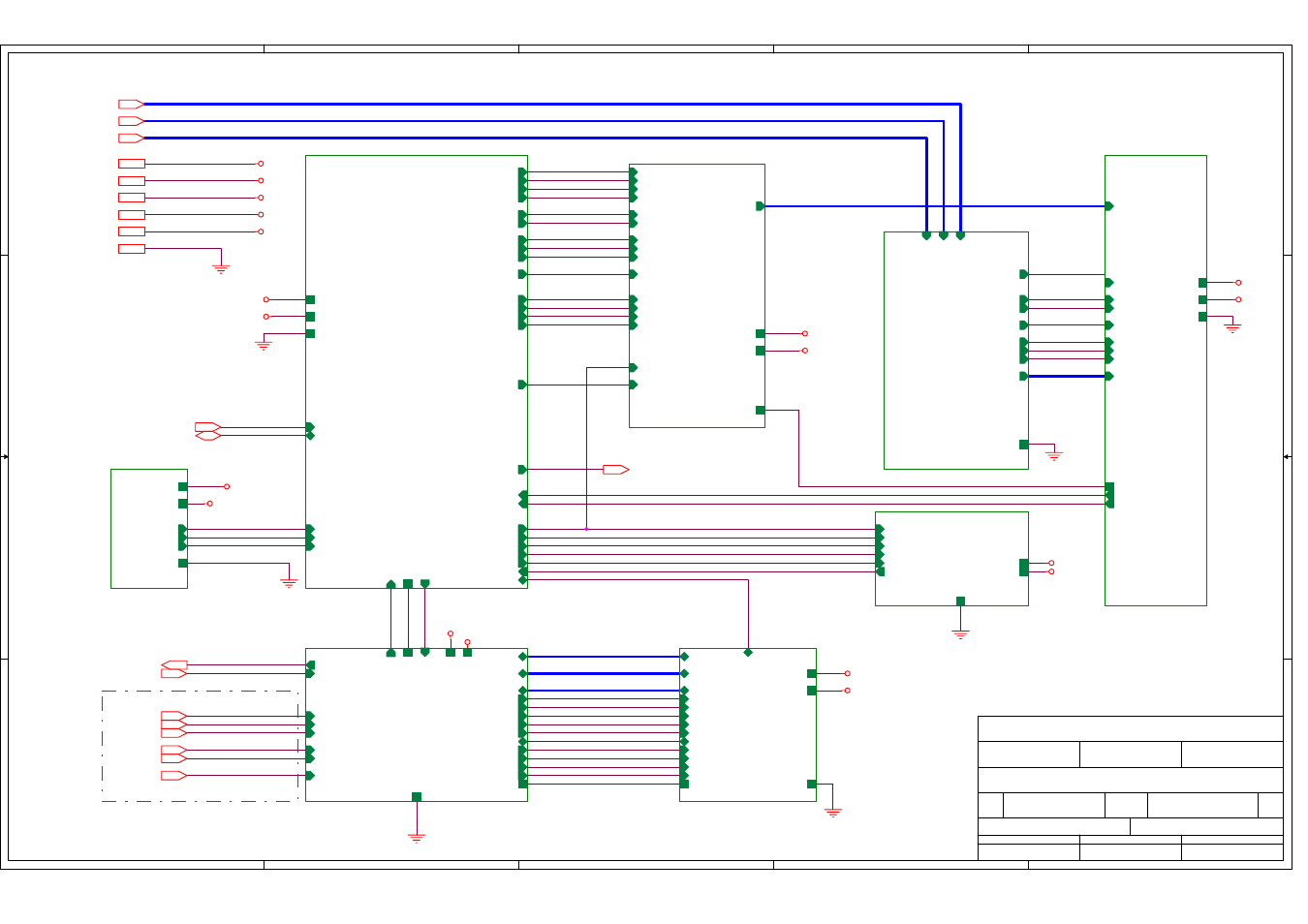Screen dimensions: 1308x924
Task: Select the large central sheet block
Action: 417,372
